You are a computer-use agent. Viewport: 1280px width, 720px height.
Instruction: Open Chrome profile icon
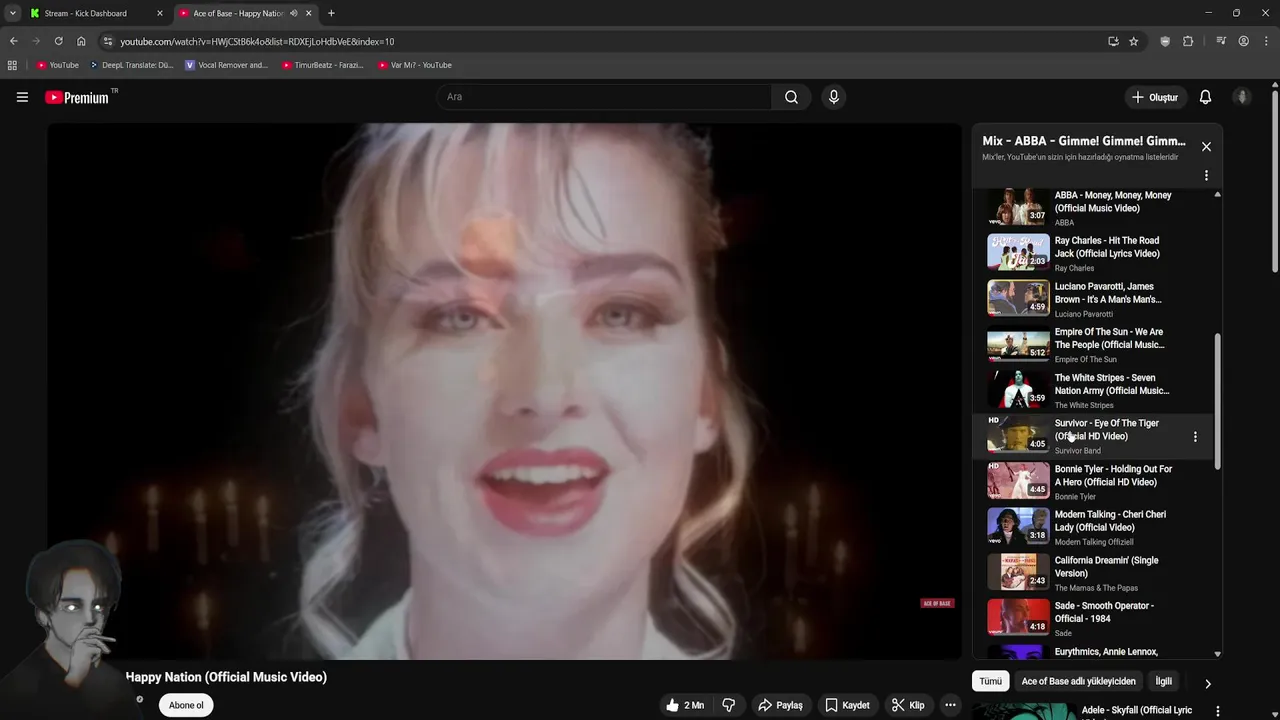[x=1243, y=41]
